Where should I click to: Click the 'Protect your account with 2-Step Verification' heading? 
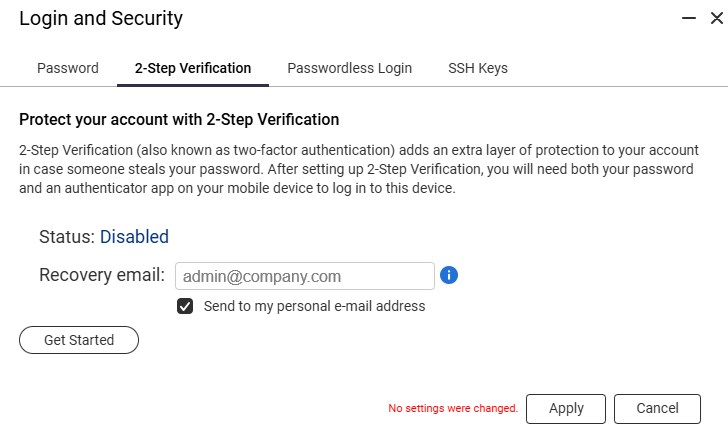click(179, 120)
